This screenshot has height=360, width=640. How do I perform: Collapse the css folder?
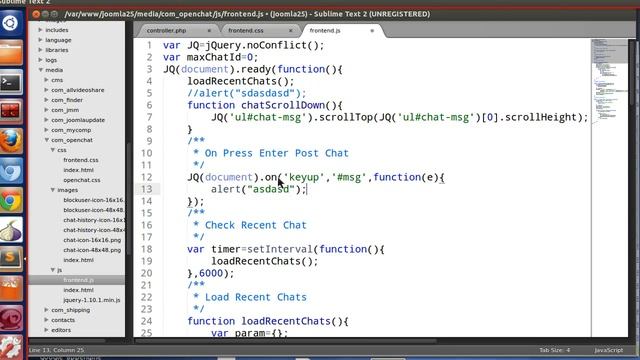point(53,150)
